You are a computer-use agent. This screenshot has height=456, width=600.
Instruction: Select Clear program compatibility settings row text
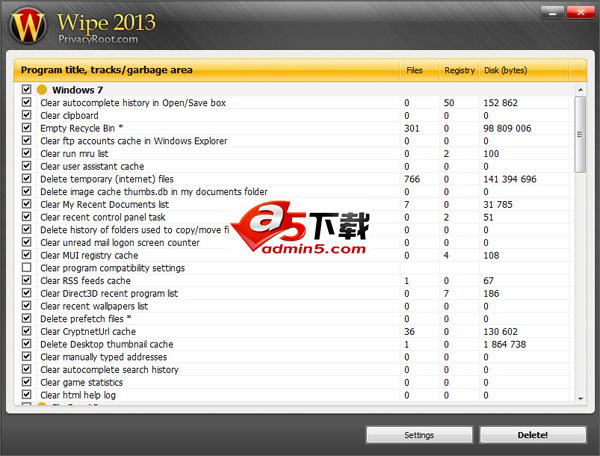coord(112,268)
